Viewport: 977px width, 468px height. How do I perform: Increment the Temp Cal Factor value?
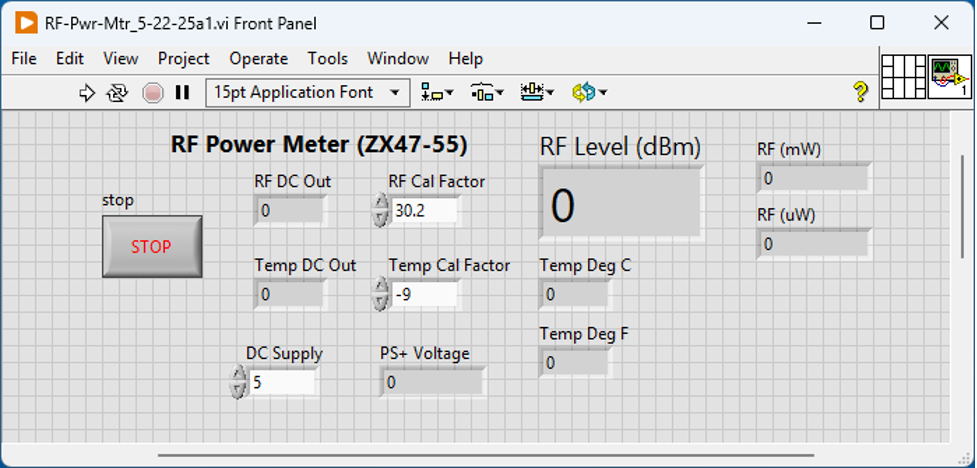[379, 286]
